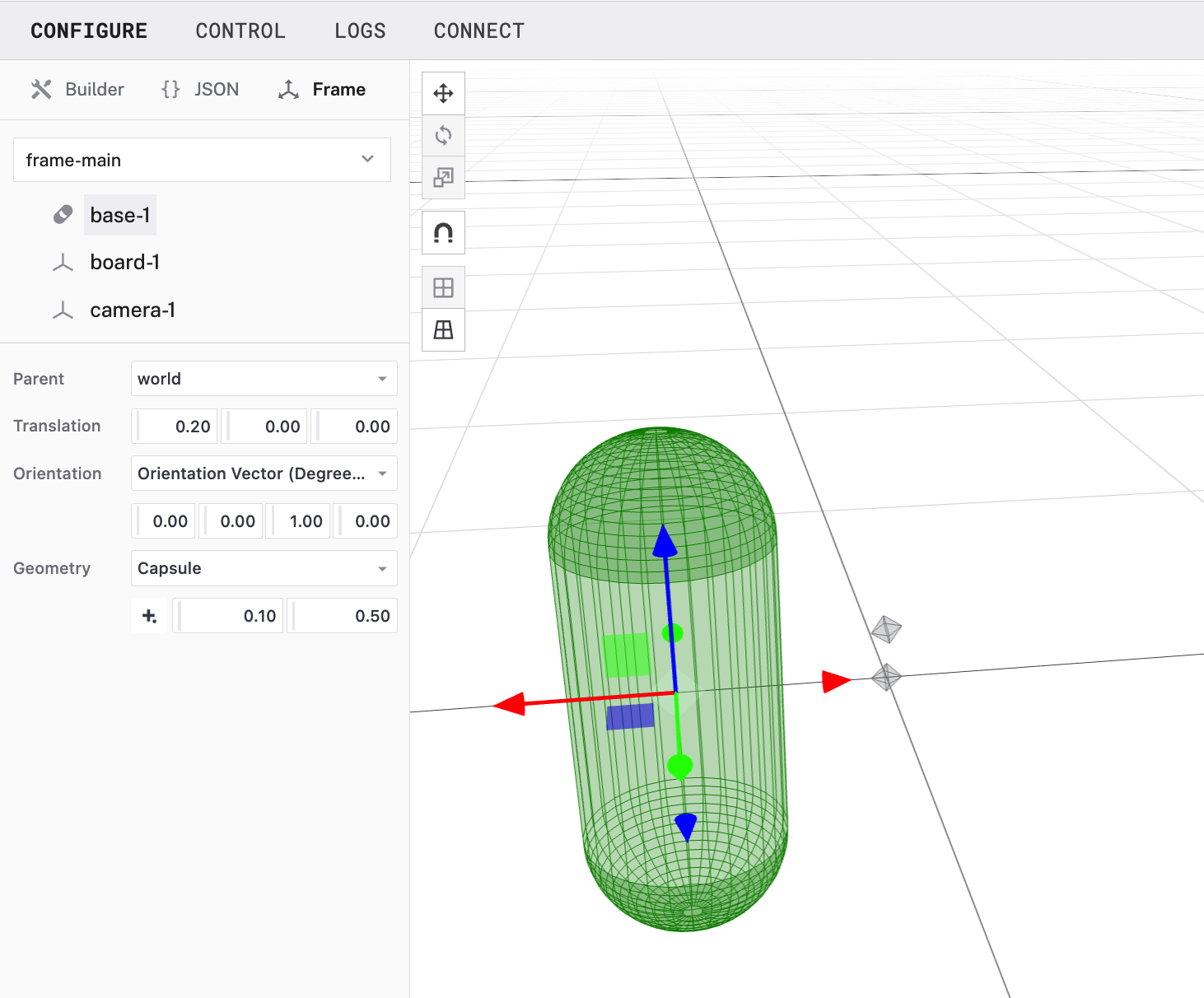Click the frame icon beside board-1
The image size is (1204, 998).
click(x=63, y=263)
